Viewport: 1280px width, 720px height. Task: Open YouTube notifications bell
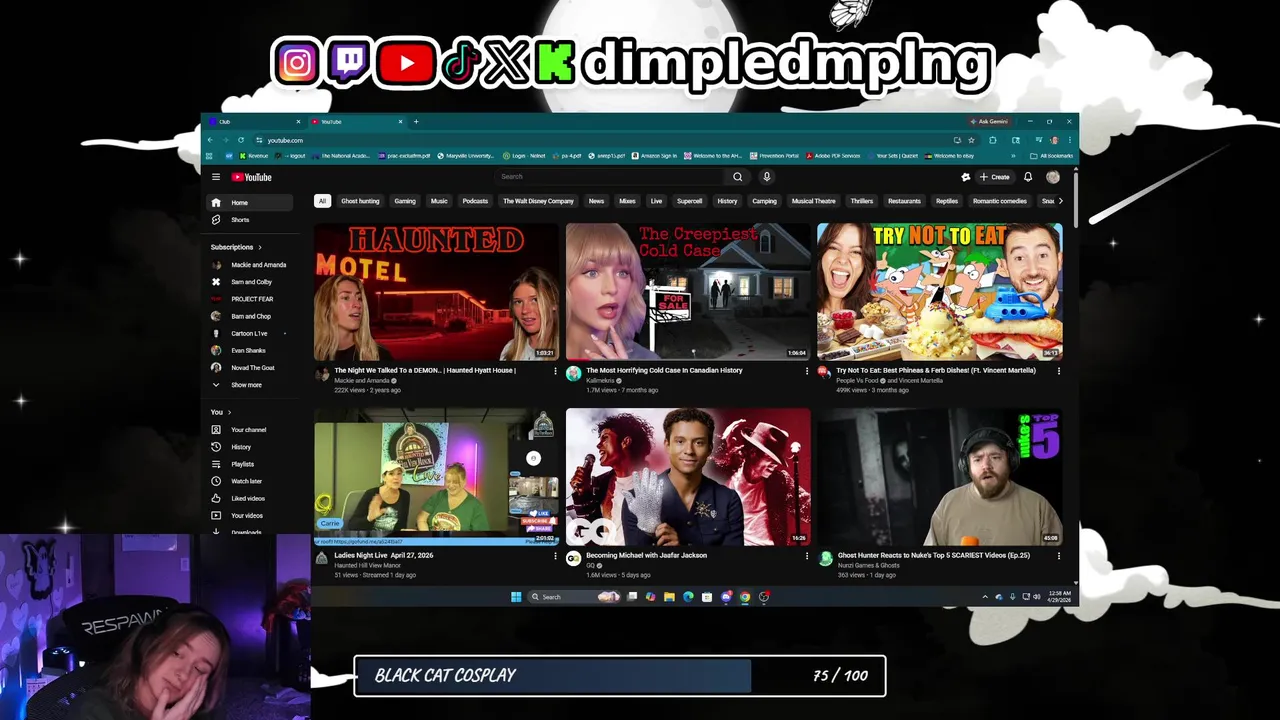point(1028,177)
